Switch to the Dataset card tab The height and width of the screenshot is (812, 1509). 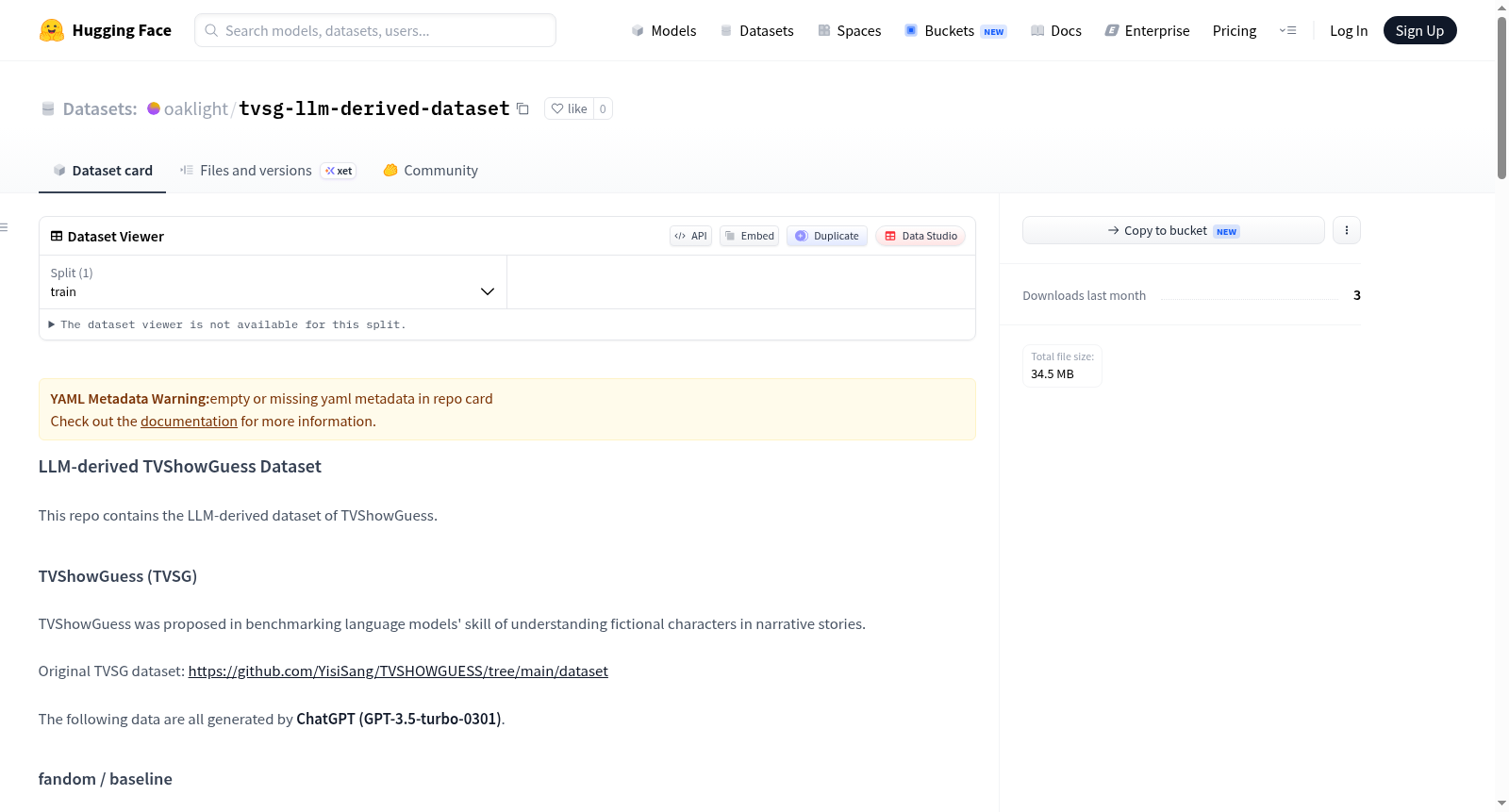102,171
